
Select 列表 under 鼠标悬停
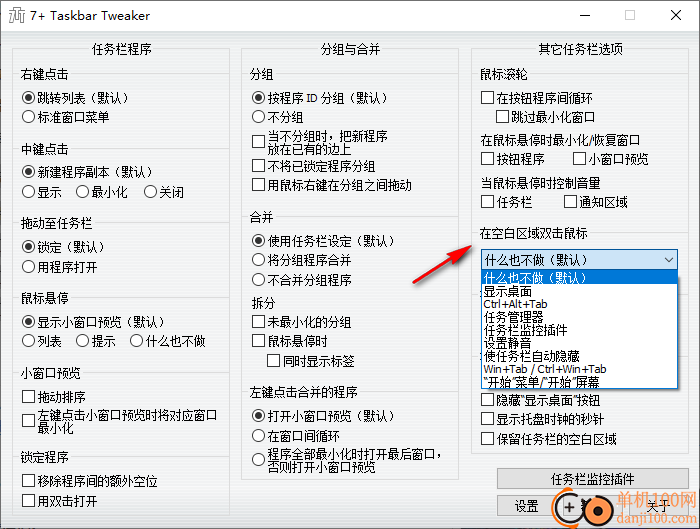pyautogui.click(x=29, y=341)
